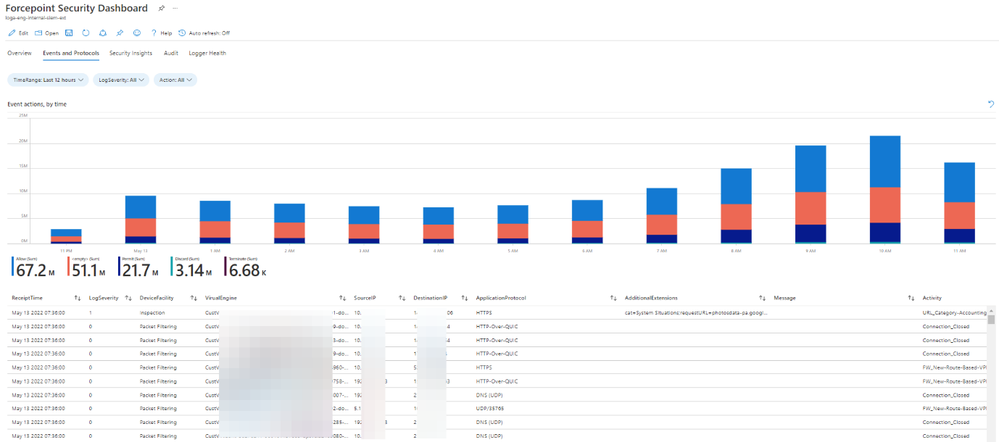This screenshot has width=999, height=442.
Task: Select the Events and Protocols tab
Action: (71, 53)
